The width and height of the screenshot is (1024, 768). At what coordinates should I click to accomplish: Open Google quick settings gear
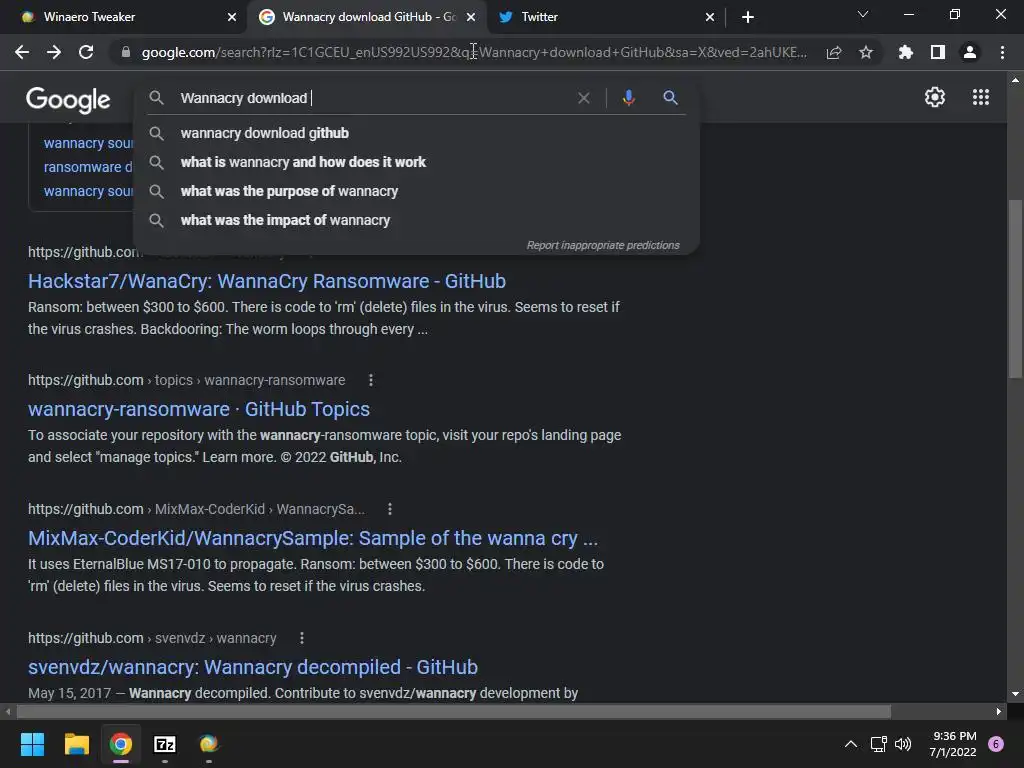tap(935, 97)
